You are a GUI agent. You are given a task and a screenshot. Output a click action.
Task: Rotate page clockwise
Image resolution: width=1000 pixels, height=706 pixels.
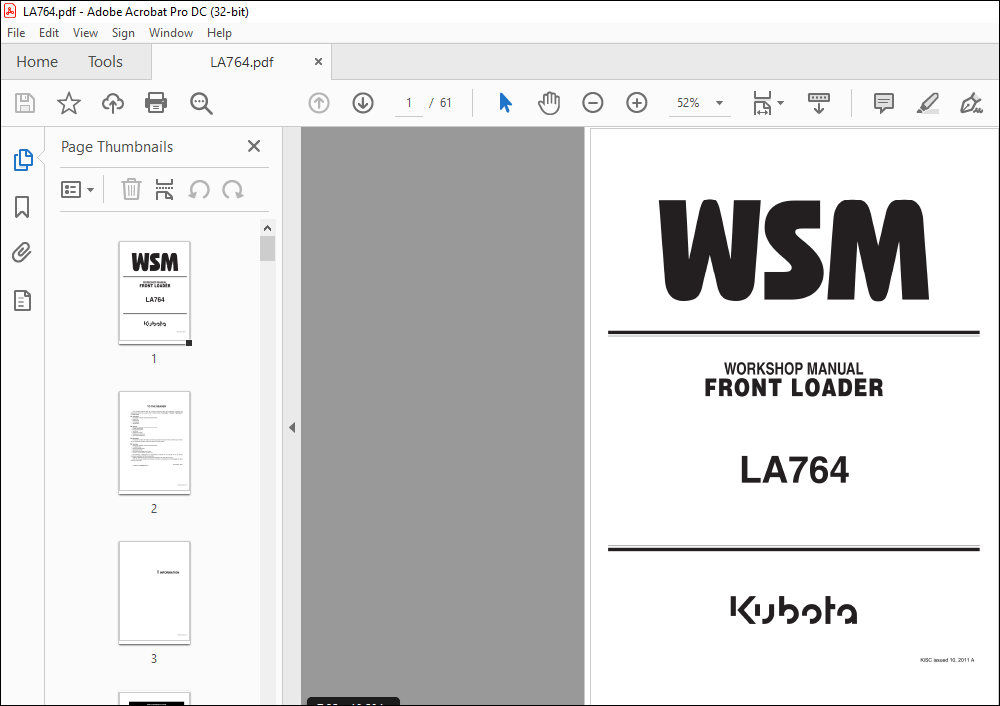click(x=233, y=189)
